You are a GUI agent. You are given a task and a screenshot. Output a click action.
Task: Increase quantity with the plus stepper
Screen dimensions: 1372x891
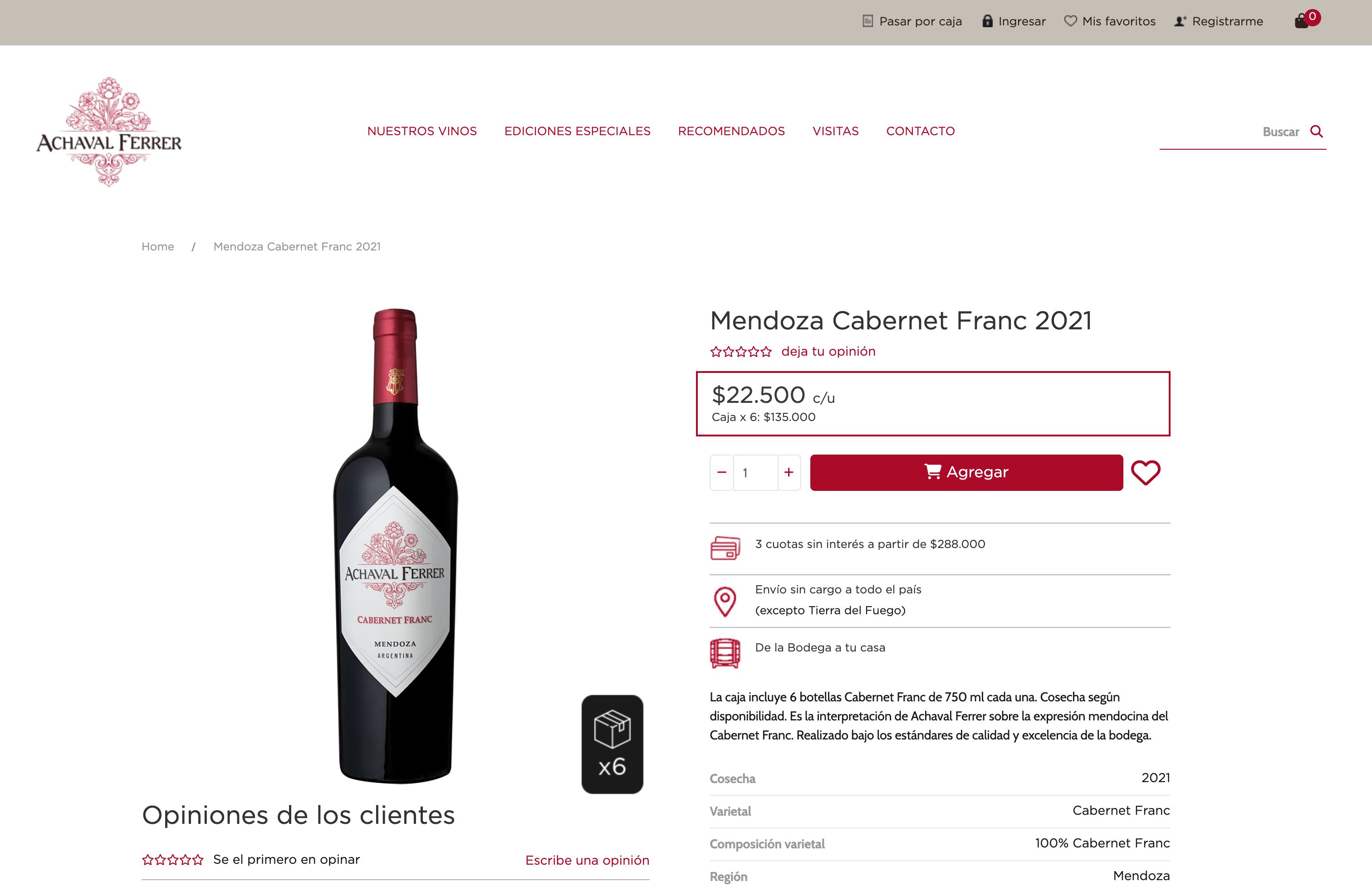coord(789,472)
